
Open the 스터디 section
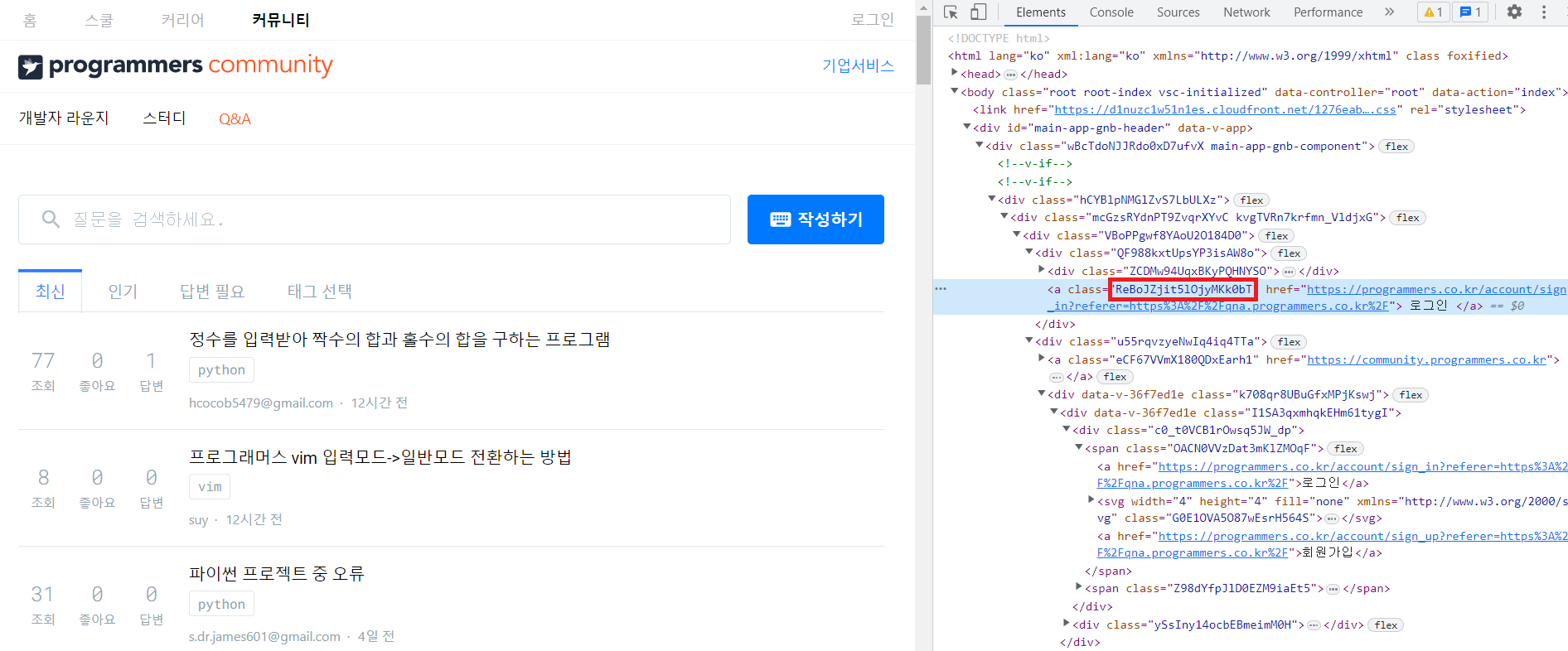(x=164, y=118)
